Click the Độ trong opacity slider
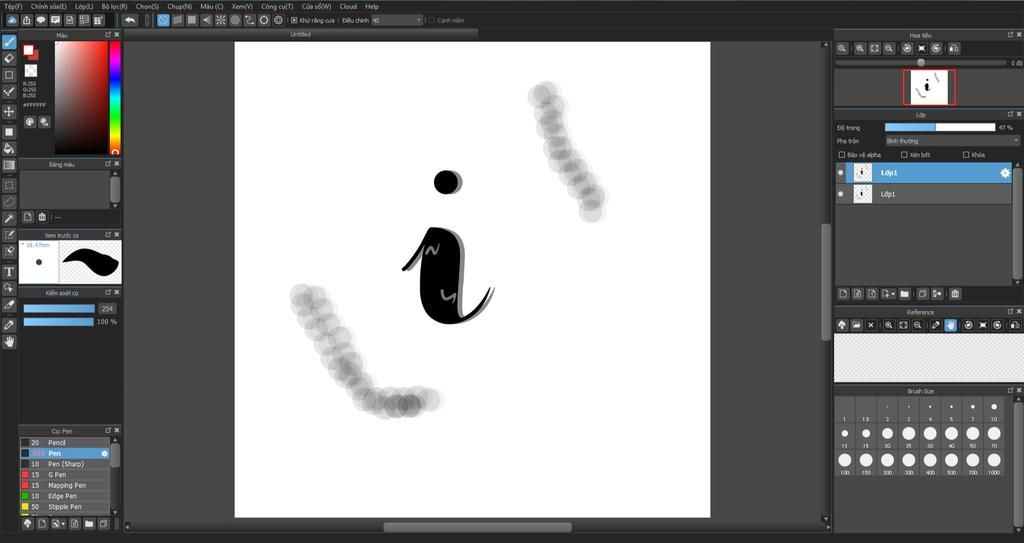 [x=940, y=127]
